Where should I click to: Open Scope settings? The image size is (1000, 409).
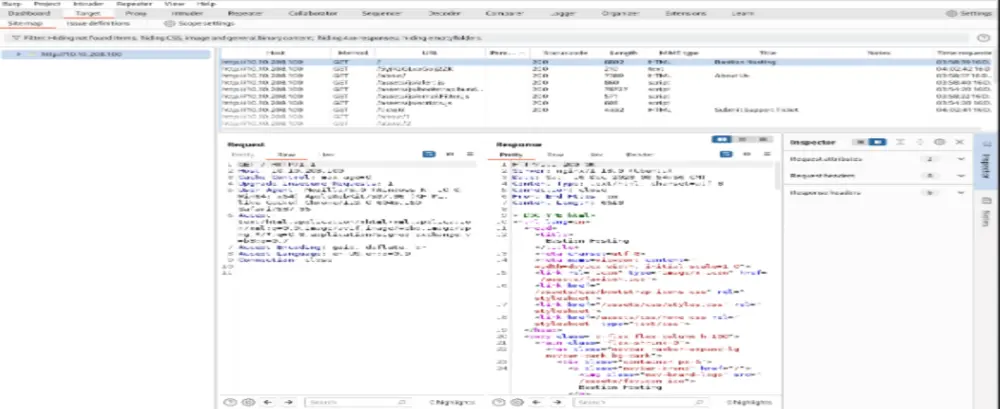pyautogui.click(x=200, y=23)
